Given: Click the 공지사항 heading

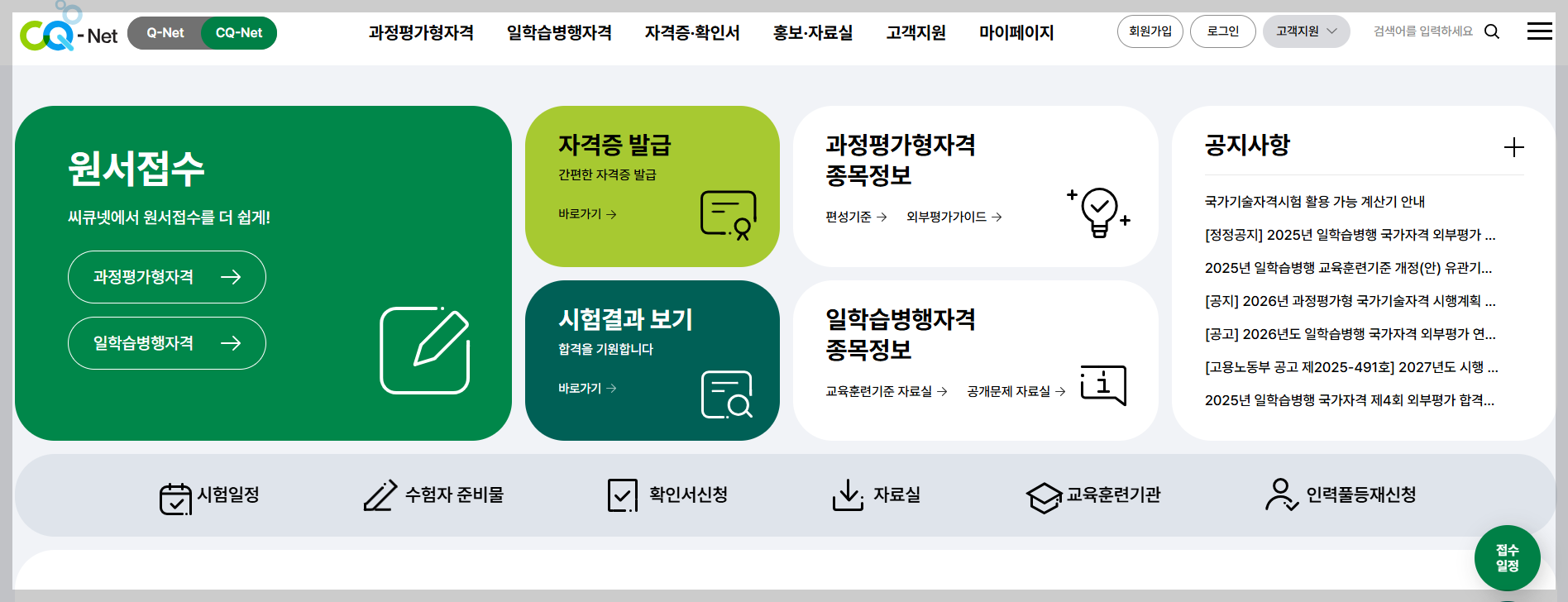Looking at the screenshot, I should pos(1247,146).
